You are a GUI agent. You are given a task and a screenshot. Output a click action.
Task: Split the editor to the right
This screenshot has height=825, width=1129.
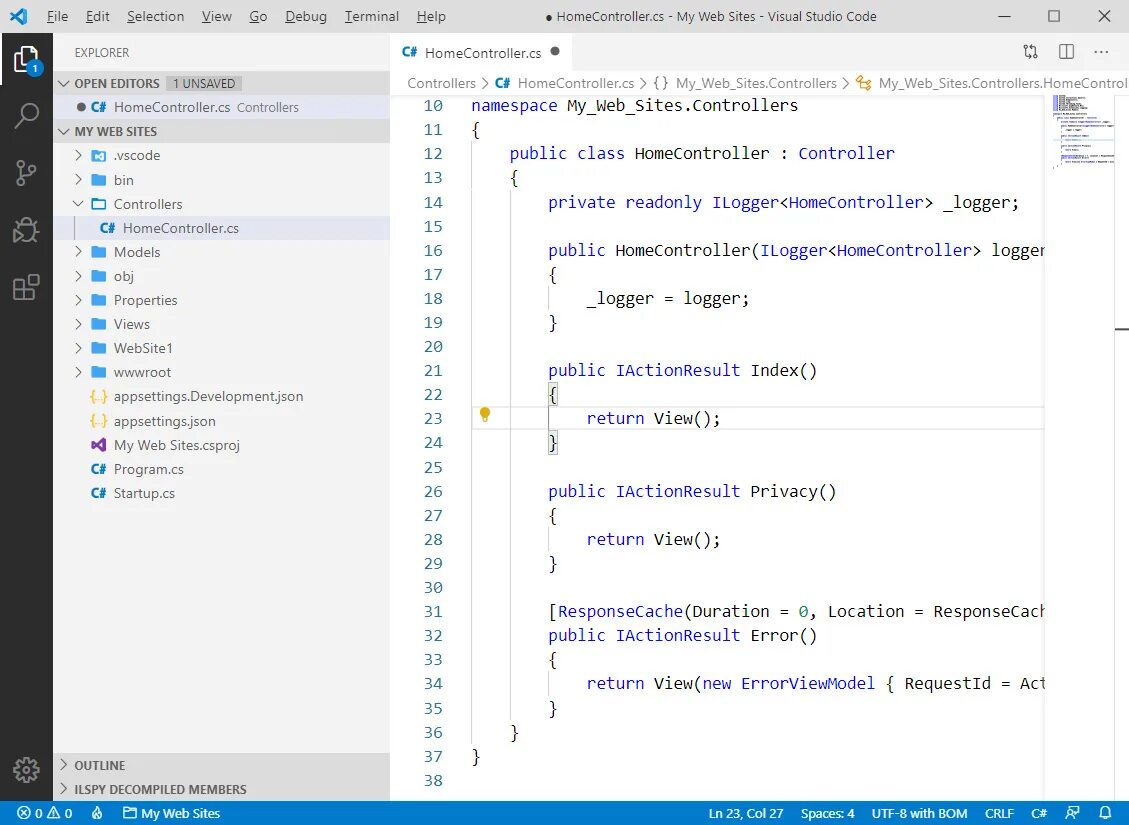point(1066,52)
